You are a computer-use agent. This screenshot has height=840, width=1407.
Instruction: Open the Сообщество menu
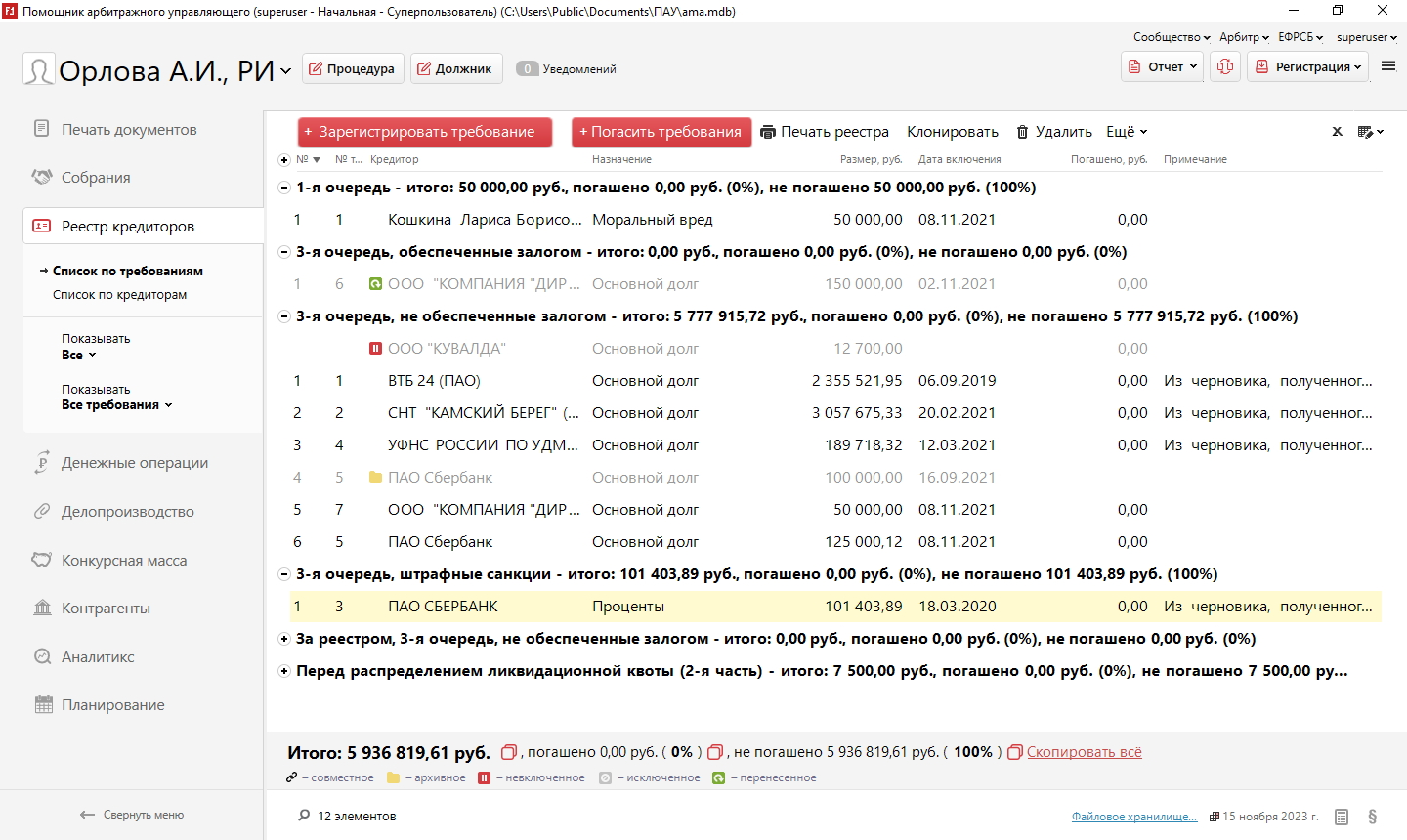click(1172, 37)
